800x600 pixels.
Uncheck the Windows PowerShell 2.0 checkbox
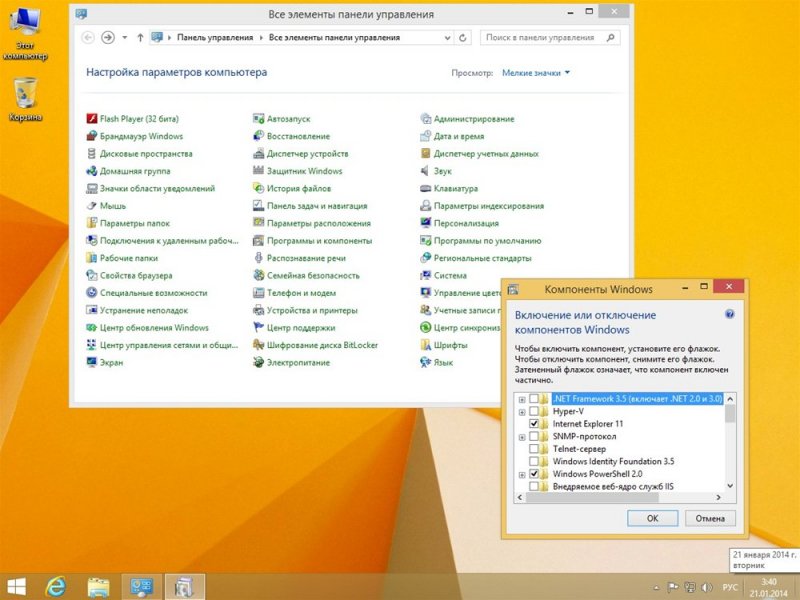534,474
